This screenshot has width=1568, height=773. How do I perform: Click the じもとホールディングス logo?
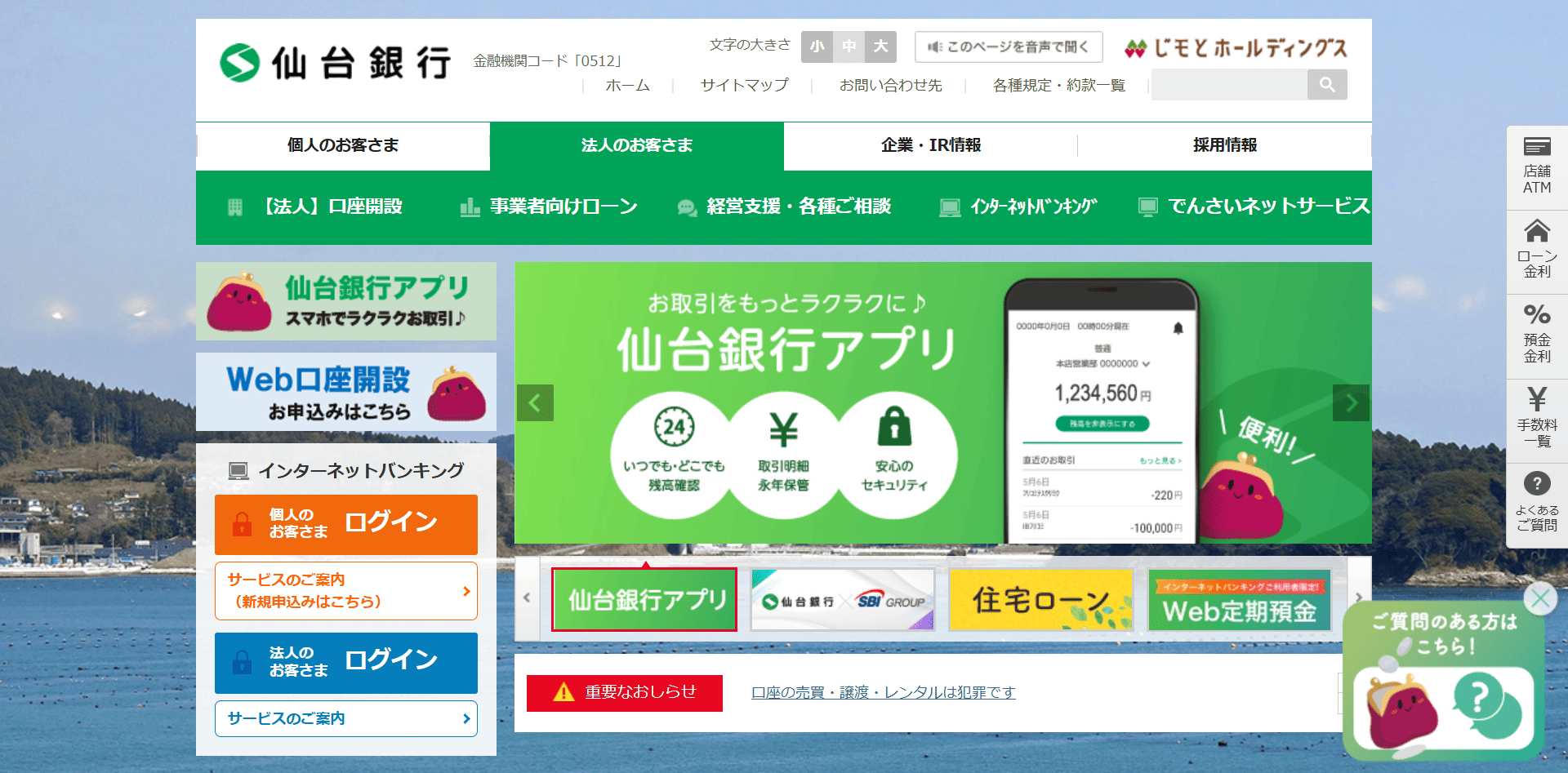[x=1236, y=48]
